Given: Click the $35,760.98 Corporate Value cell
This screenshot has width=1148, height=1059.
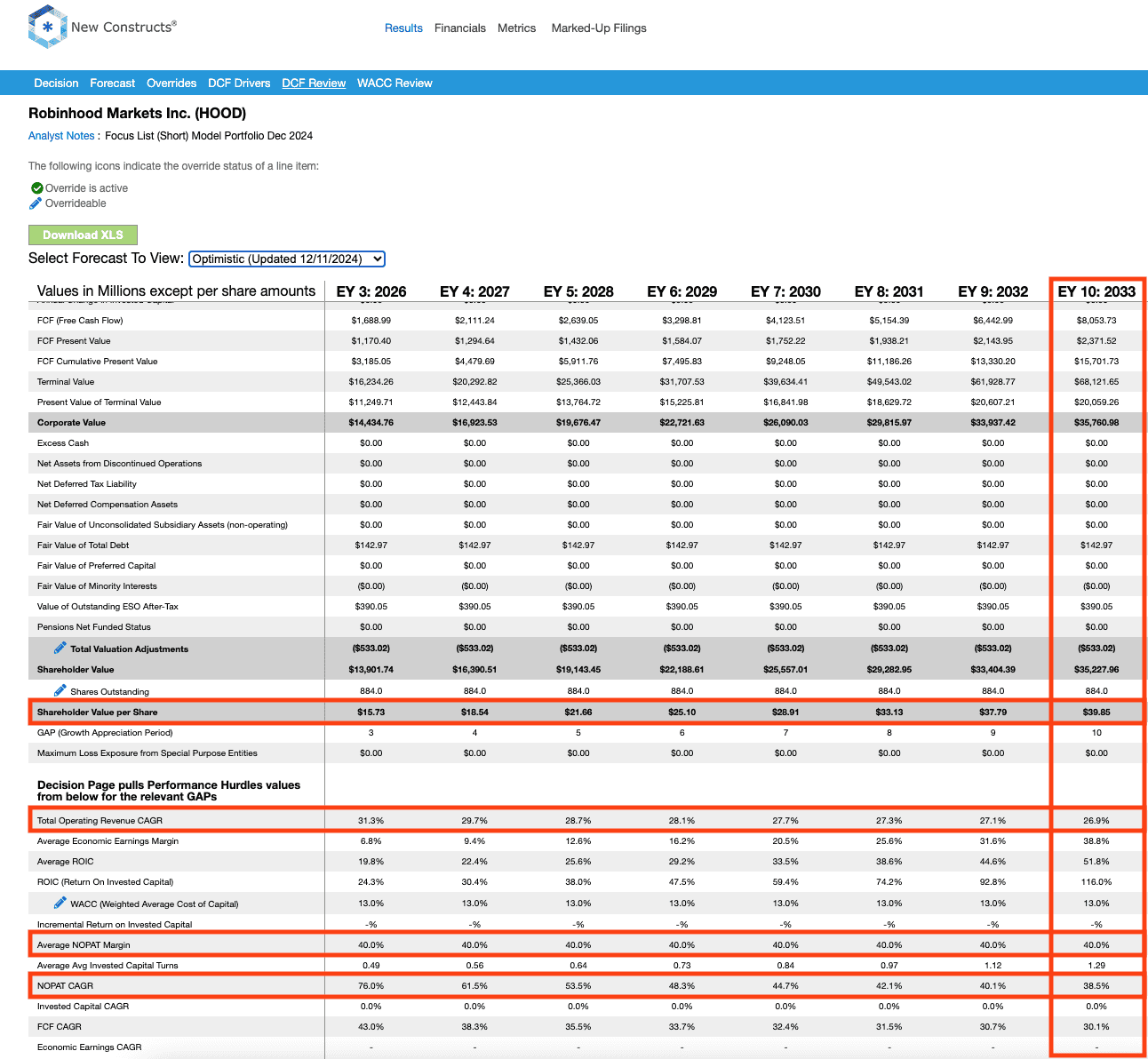Looking at the screenshot, I should point(1096,423).
